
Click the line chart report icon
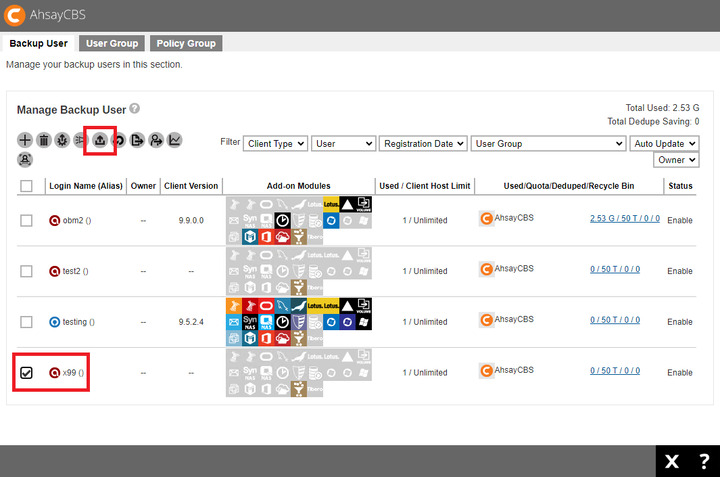175,140
